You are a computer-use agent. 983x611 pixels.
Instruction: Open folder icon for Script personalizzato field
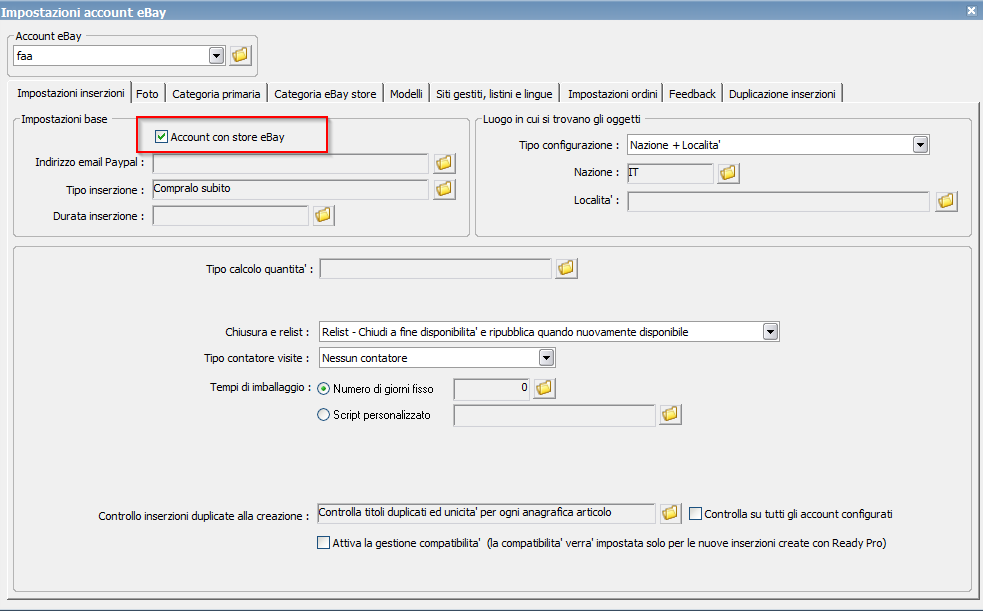[670, 415]
